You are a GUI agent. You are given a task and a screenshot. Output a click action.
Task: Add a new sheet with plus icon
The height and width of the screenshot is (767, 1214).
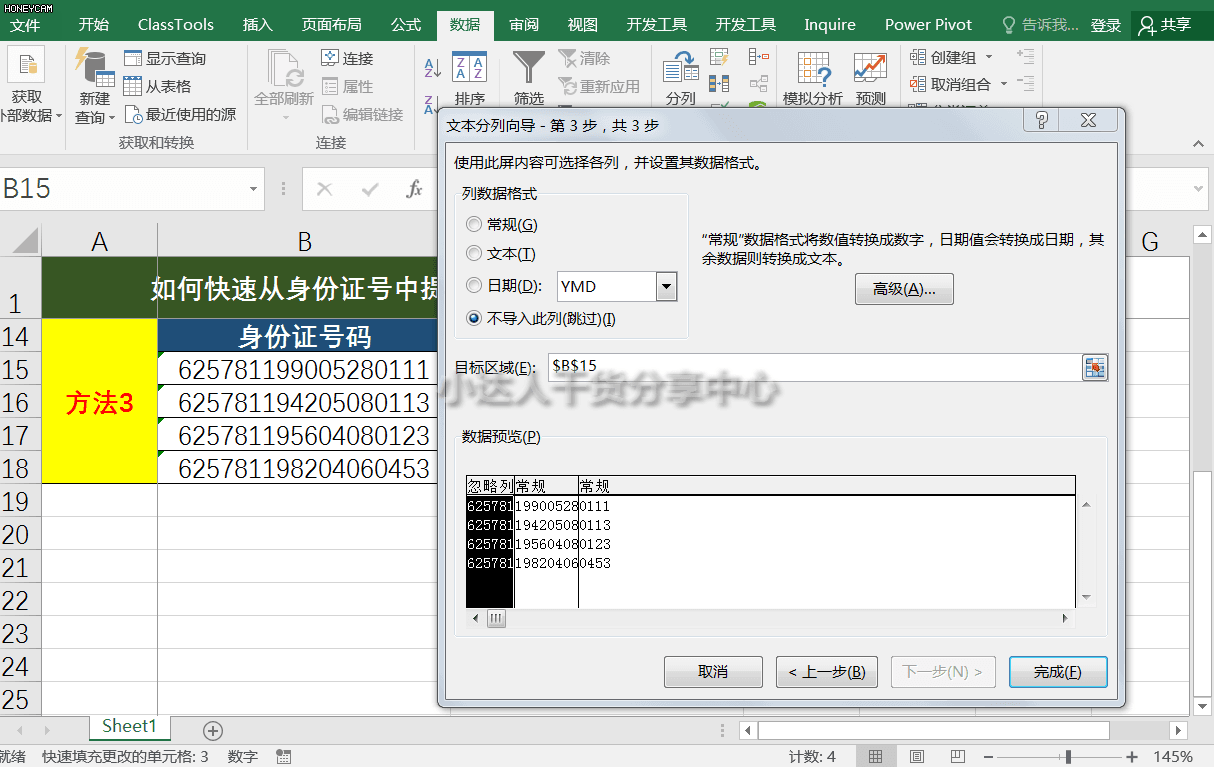(x=212, y=730)
